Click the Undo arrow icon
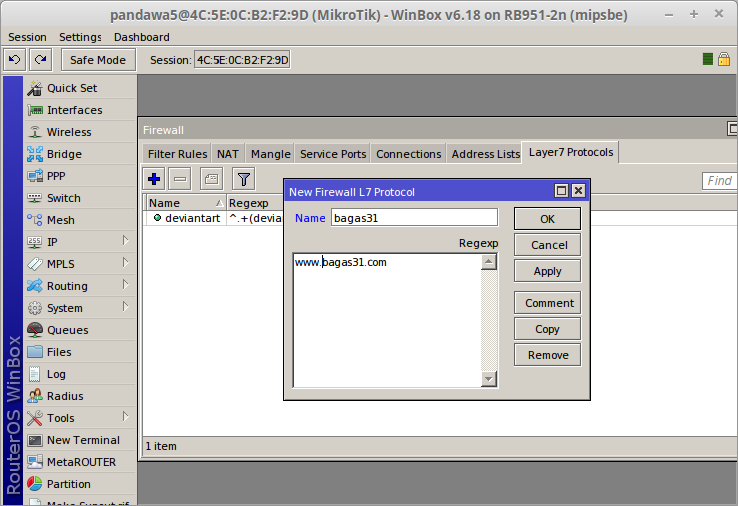The image size is (738, 506). [x=15, y=60]
